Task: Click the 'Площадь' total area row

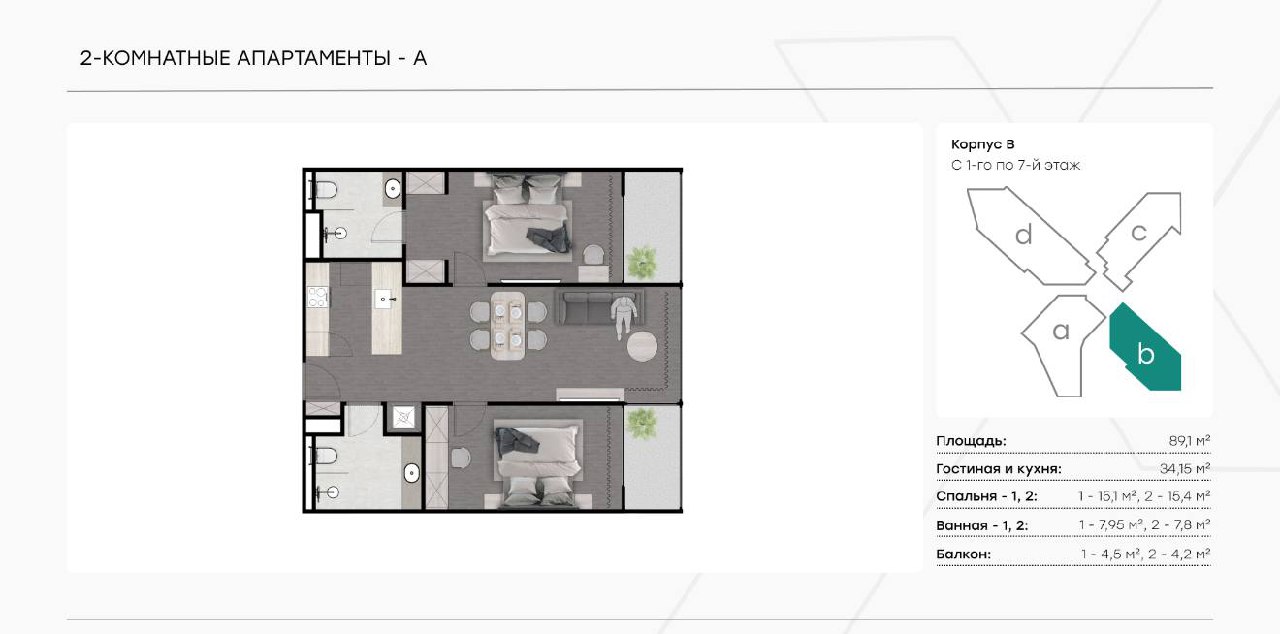Action: [1073, 441]
